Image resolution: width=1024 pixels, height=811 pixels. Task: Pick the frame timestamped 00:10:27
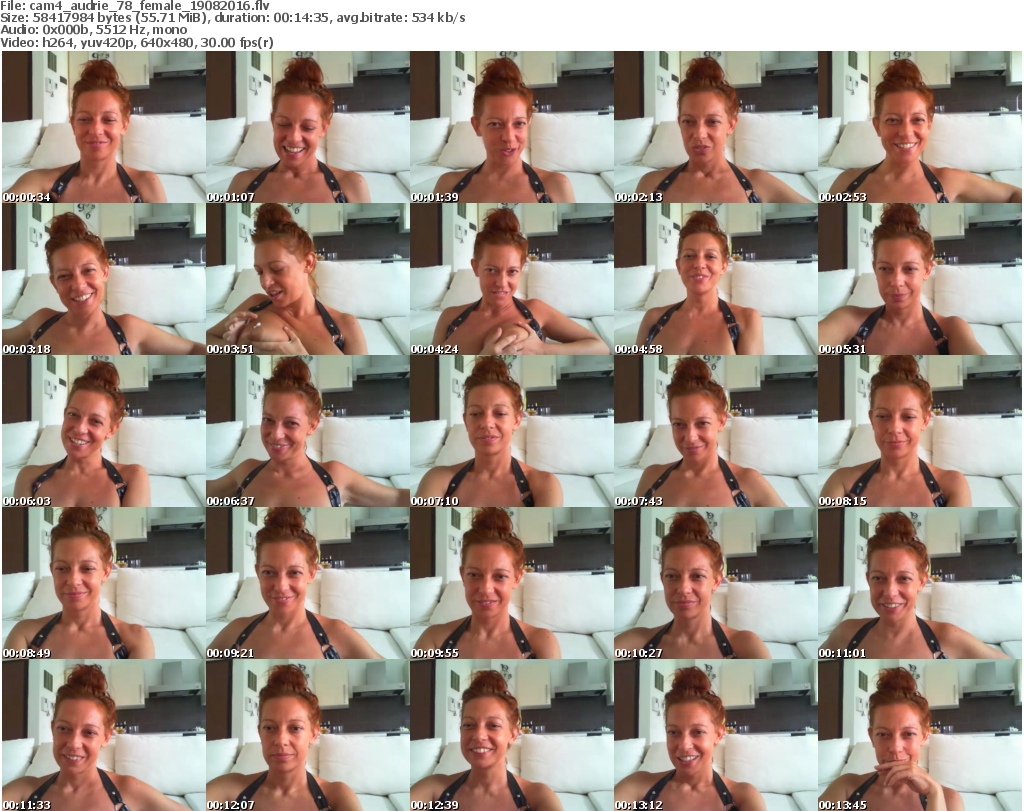point(716,583)
